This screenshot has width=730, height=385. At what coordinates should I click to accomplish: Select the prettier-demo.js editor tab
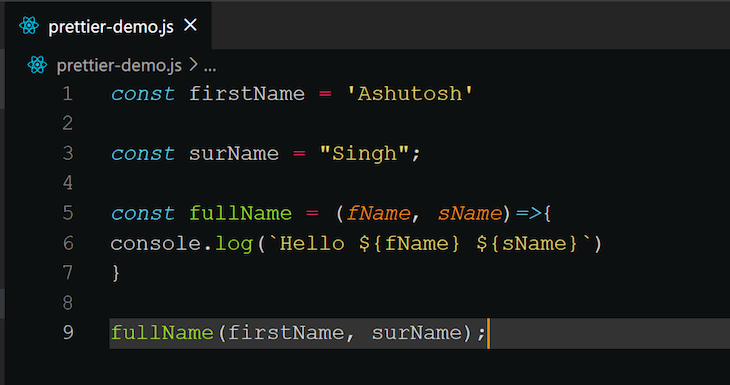pos(108,26)
